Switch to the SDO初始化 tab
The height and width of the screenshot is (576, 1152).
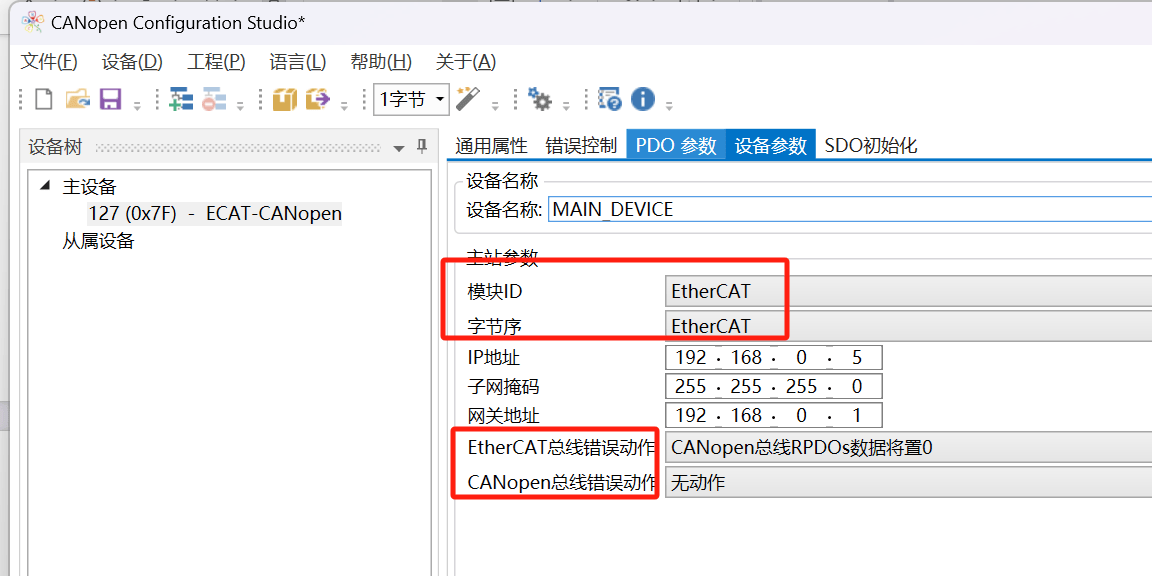pos(871,145)
